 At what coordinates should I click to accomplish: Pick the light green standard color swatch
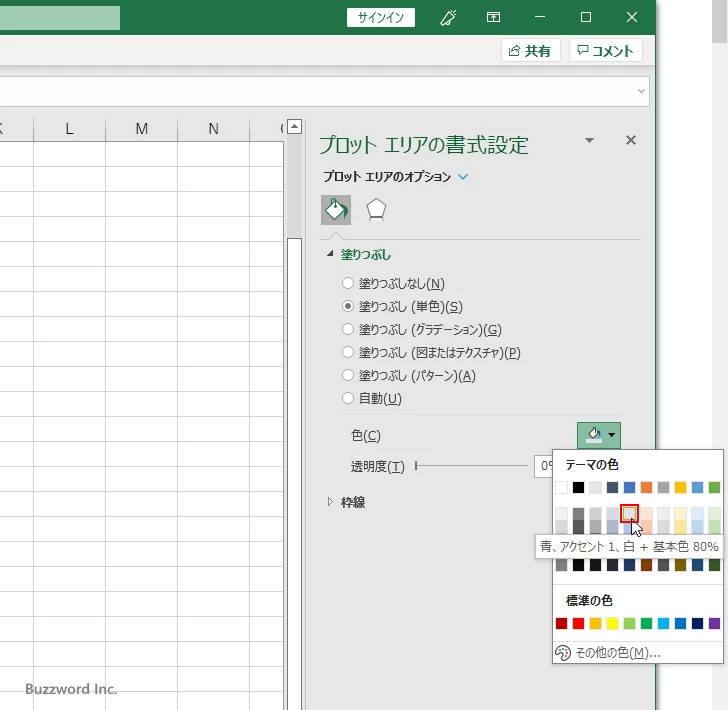point(630,623)
